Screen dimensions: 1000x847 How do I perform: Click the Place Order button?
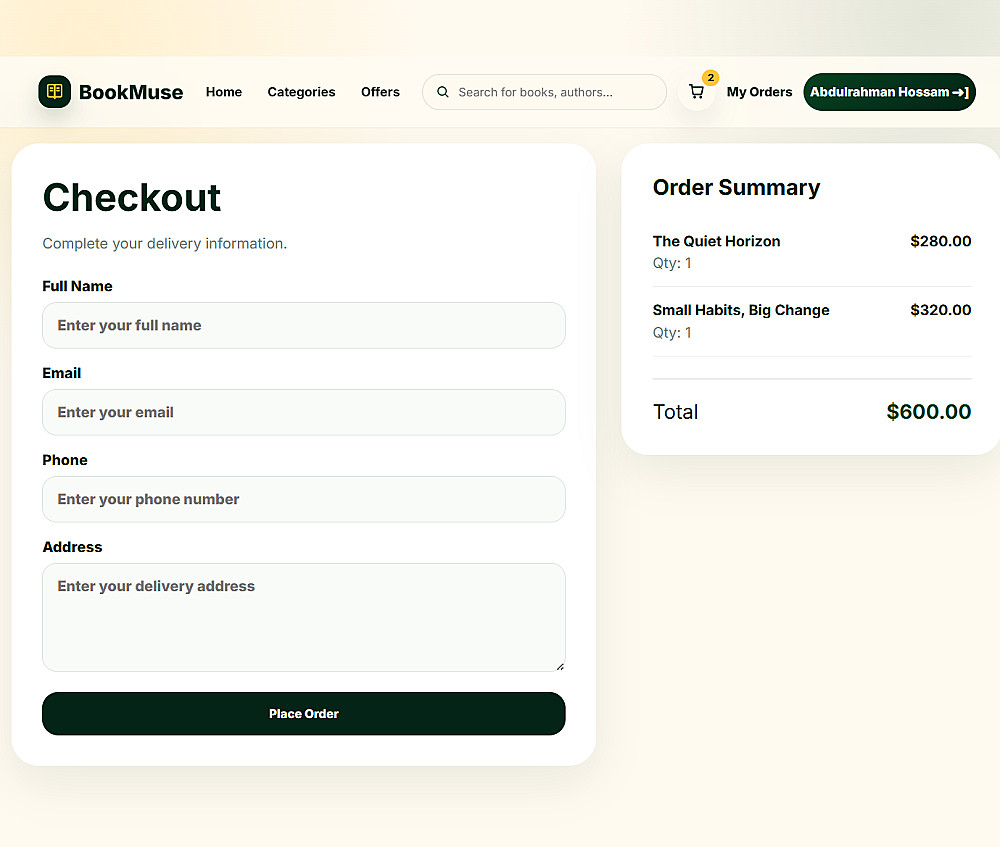pyautogui.click(x=304, y=714)
